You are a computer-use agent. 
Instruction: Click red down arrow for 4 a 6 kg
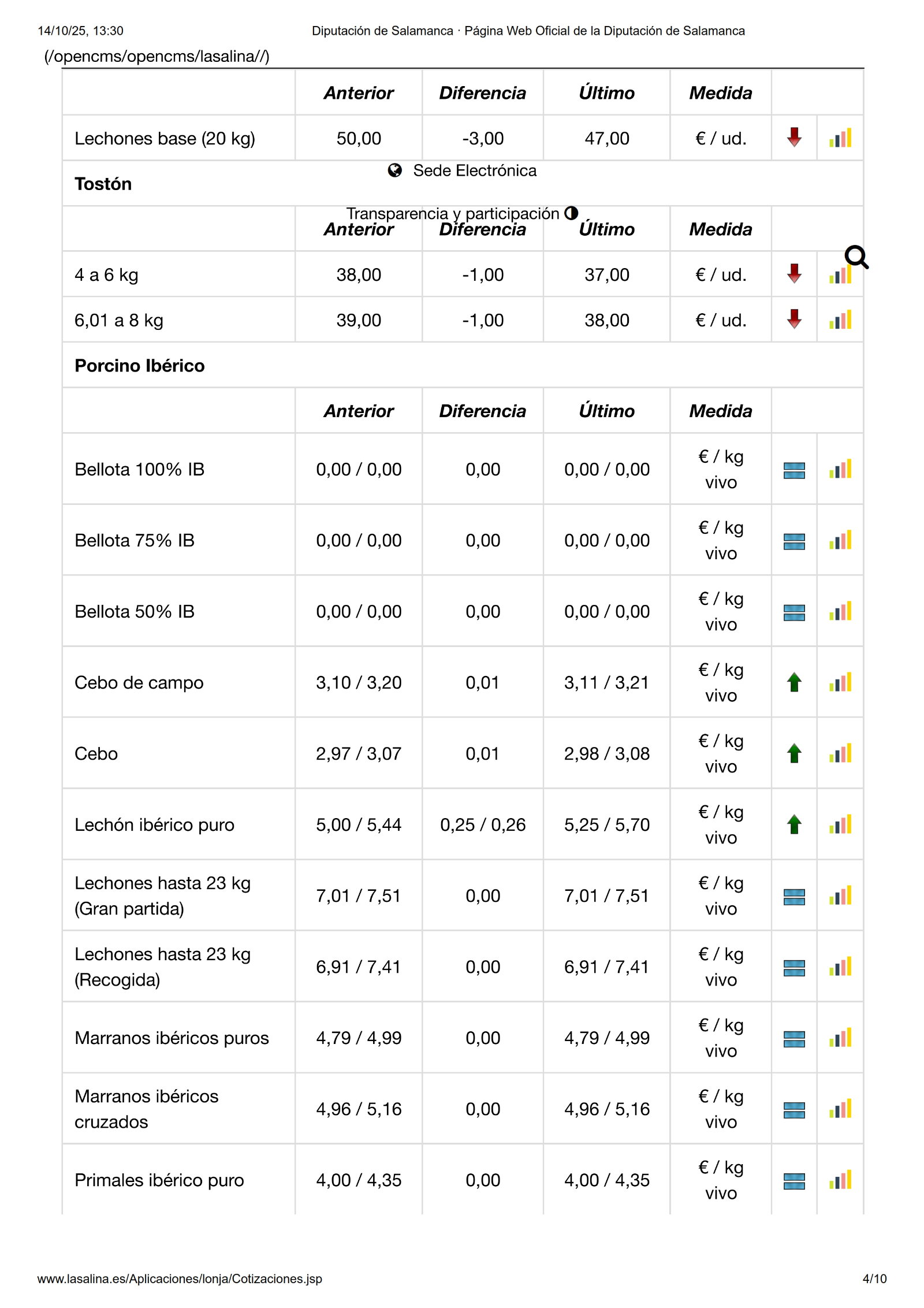[794, 274]
